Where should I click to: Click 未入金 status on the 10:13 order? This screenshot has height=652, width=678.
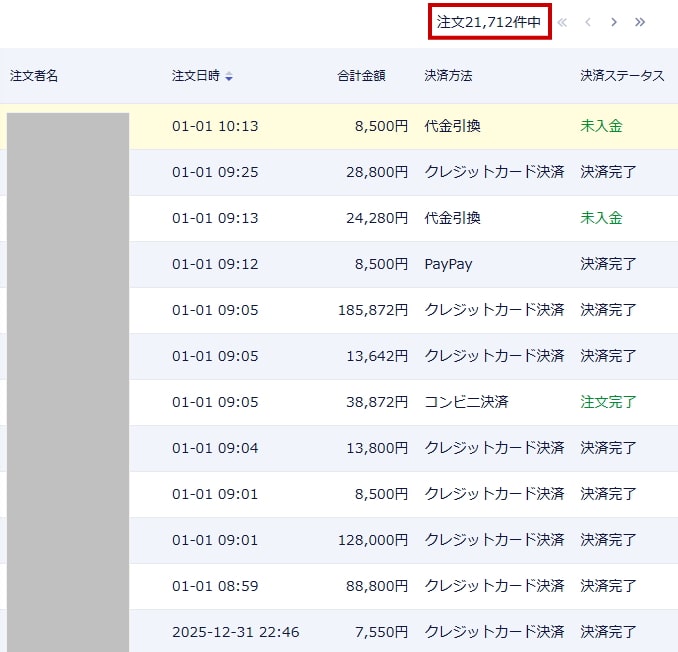tap(601, 126)
